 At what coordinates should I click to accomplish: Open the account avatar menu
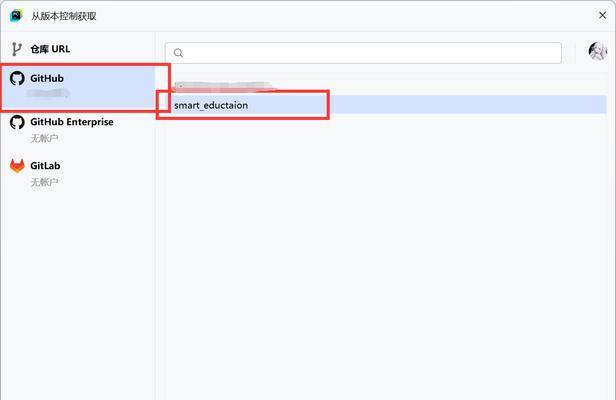[x=598, y=51]
